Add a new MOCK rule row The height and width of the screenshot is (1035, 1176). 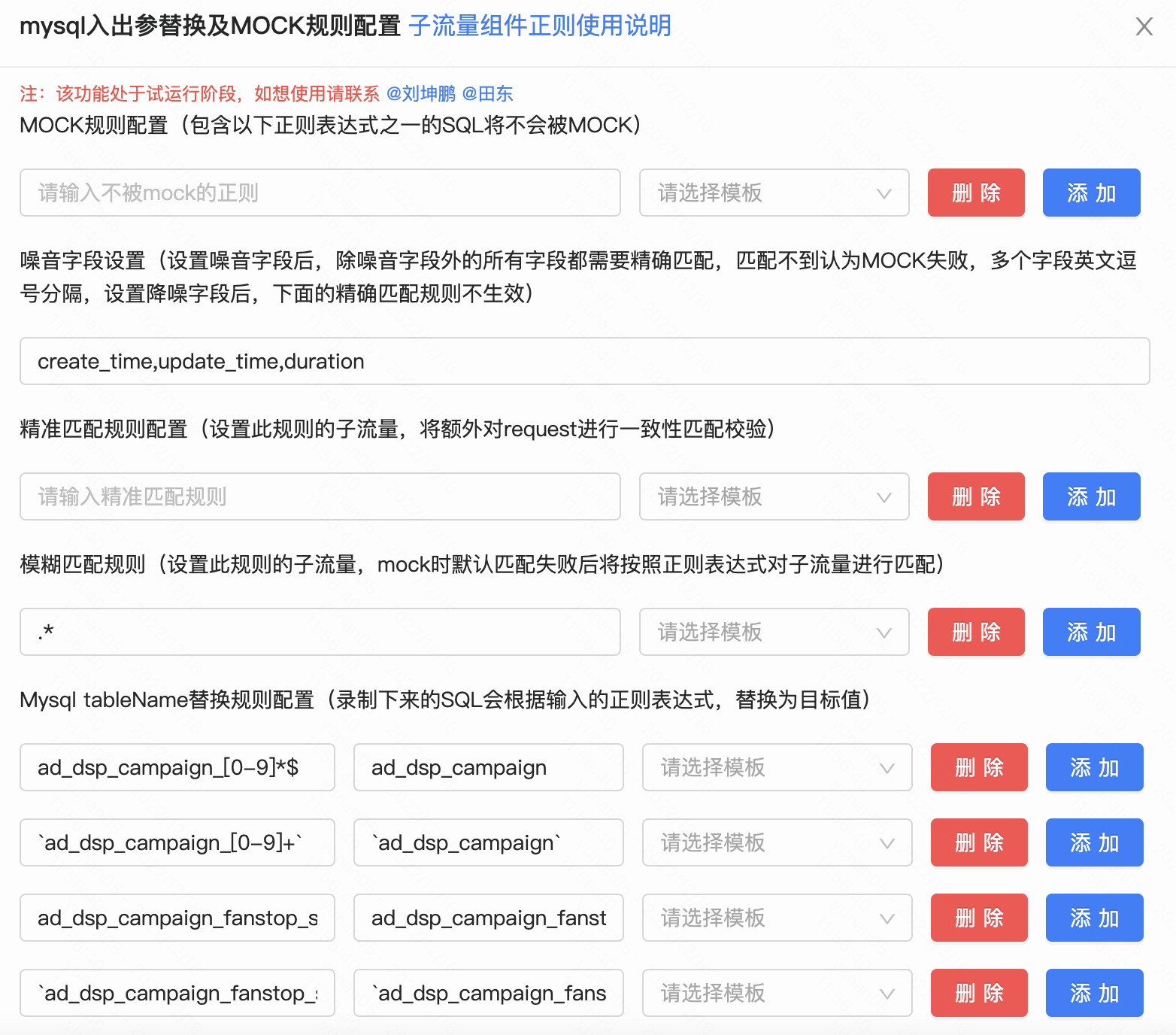pyautogui.click(x=1092, y=193)
